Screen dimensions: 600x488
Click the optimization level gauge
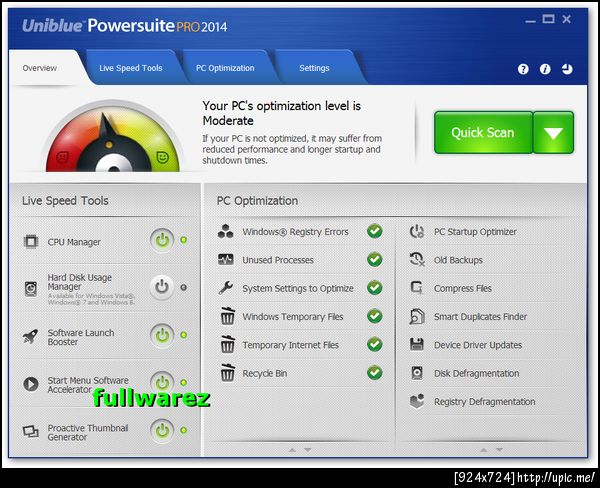[x=112, y=137]
